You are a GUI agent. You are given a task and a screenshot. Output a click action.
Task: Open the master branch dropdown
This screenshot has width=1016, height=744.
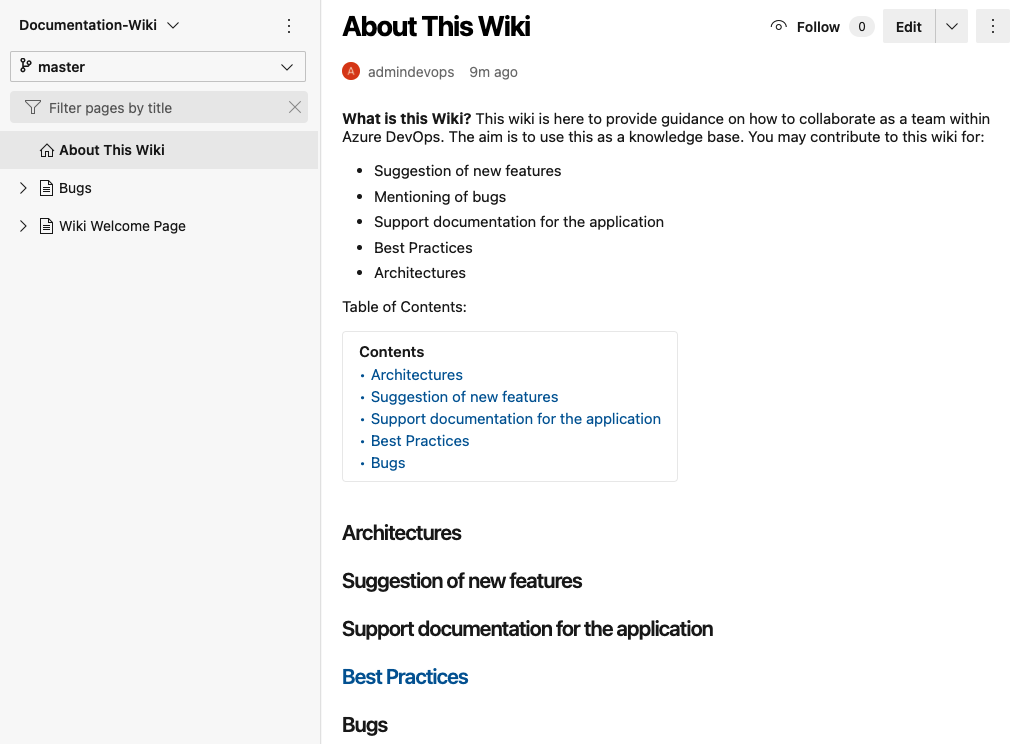(159, 67)
